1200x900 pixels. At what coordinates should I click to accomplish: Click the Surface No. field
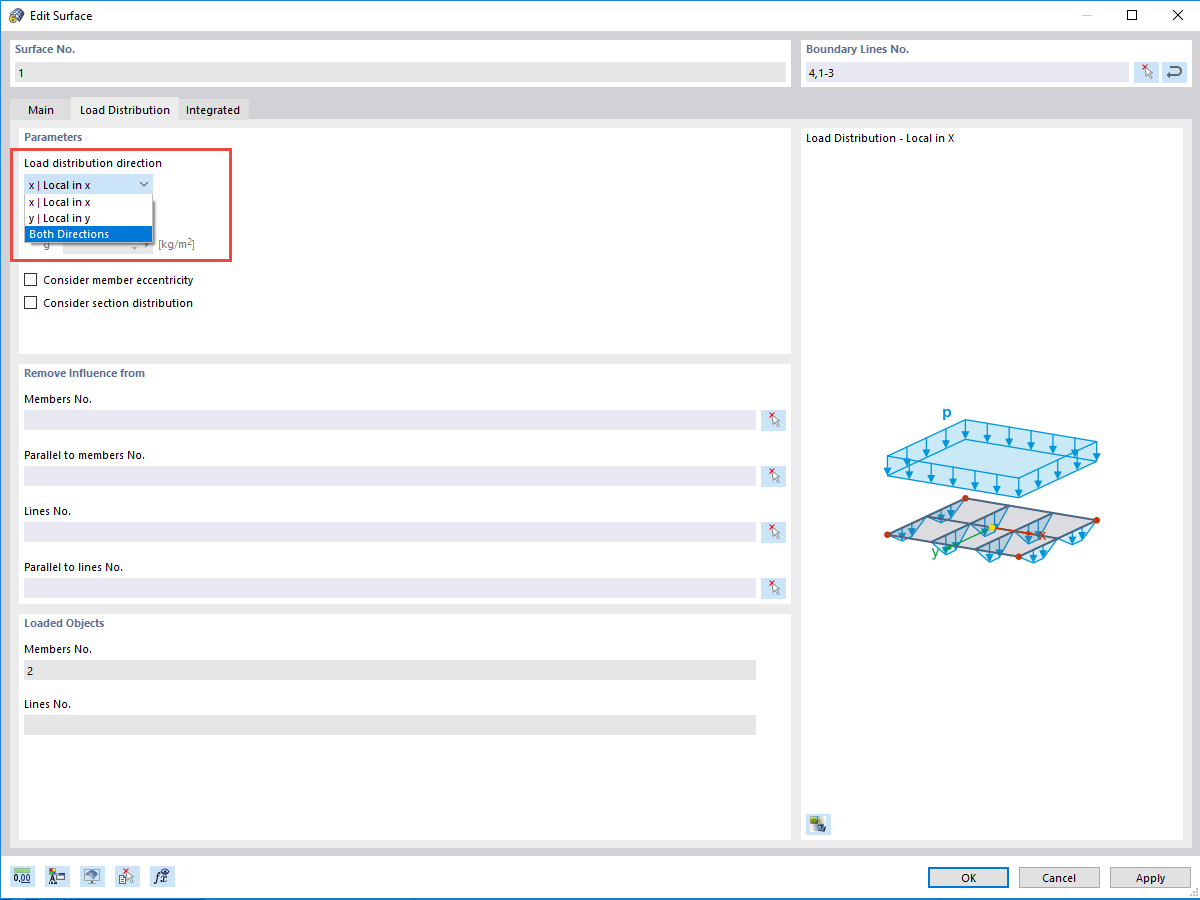(x=400, y=72)
